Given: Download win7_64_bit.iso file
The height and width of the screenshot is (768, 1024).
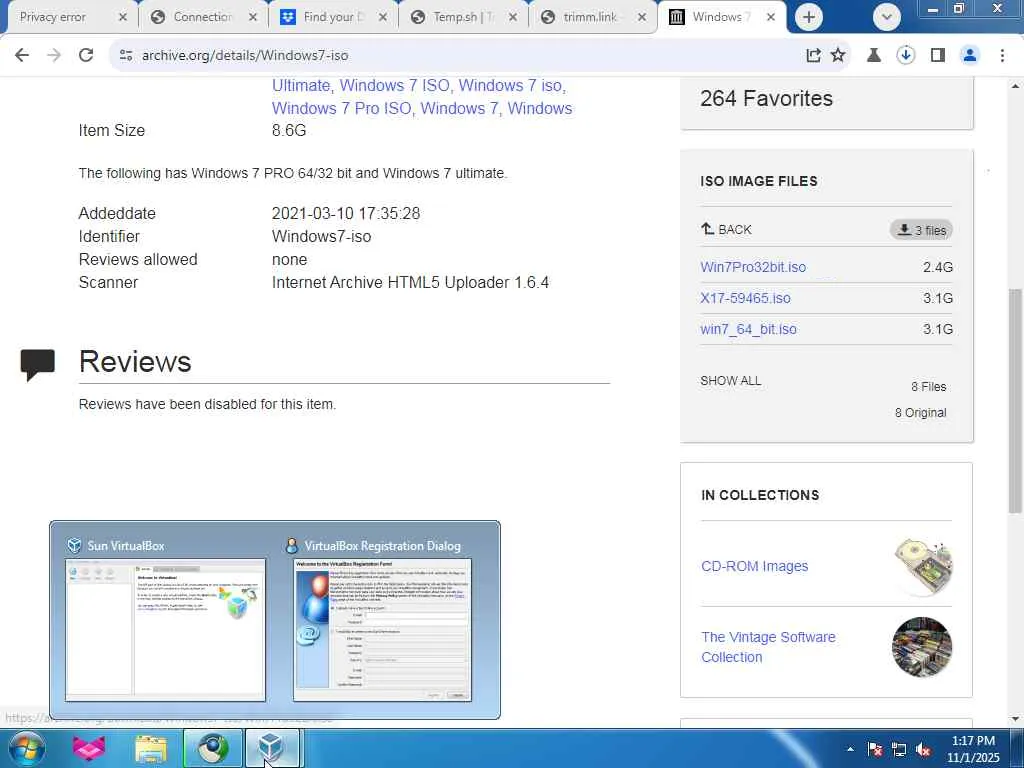Looking at the screenshot, I should (x=748, y=329).
